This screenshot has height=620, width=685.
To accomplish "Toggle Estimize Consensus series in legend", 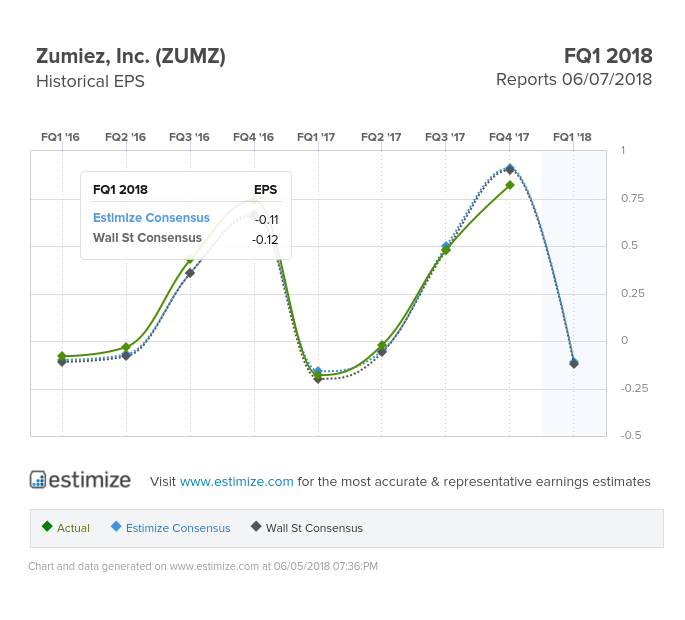I will click(170, 527).
